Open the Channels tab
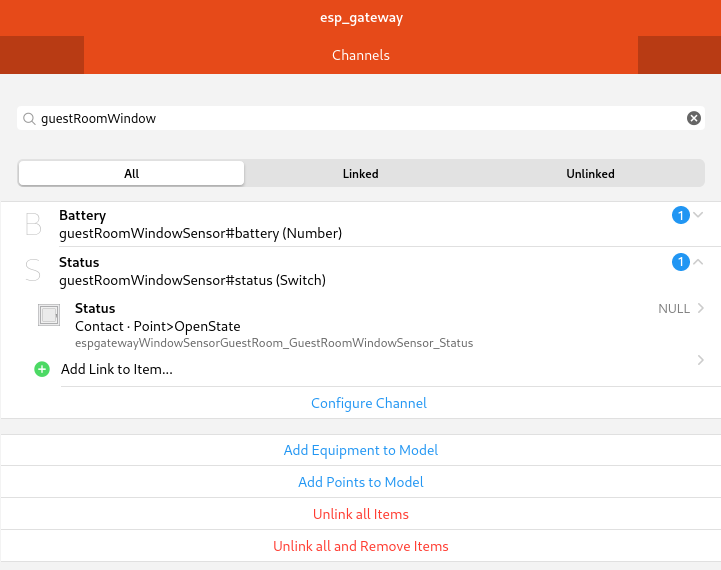This screenshot has height=570, width=721. (x=361, y=55)
